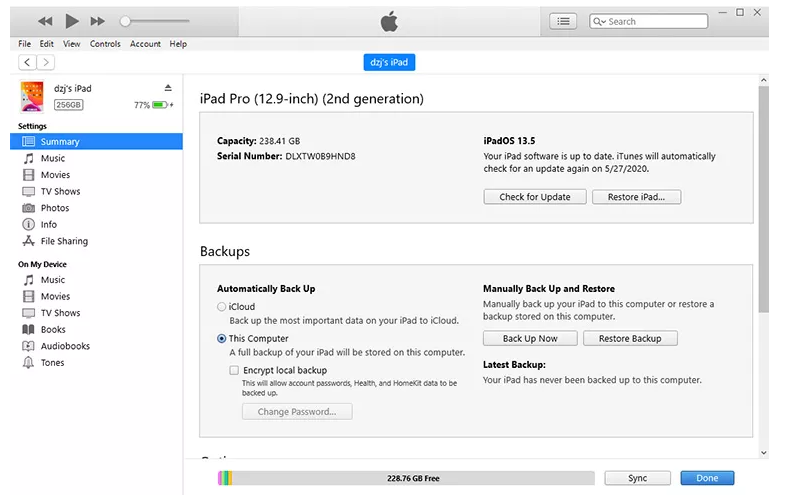
Task: Click the search magnifier dropdown icon
Action: (599, 22)
